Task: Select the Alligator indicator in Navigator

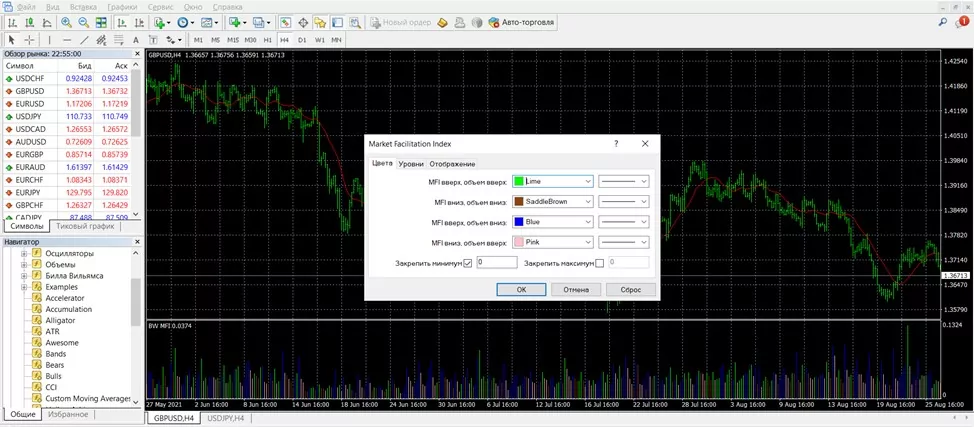Action: (60, 321)
